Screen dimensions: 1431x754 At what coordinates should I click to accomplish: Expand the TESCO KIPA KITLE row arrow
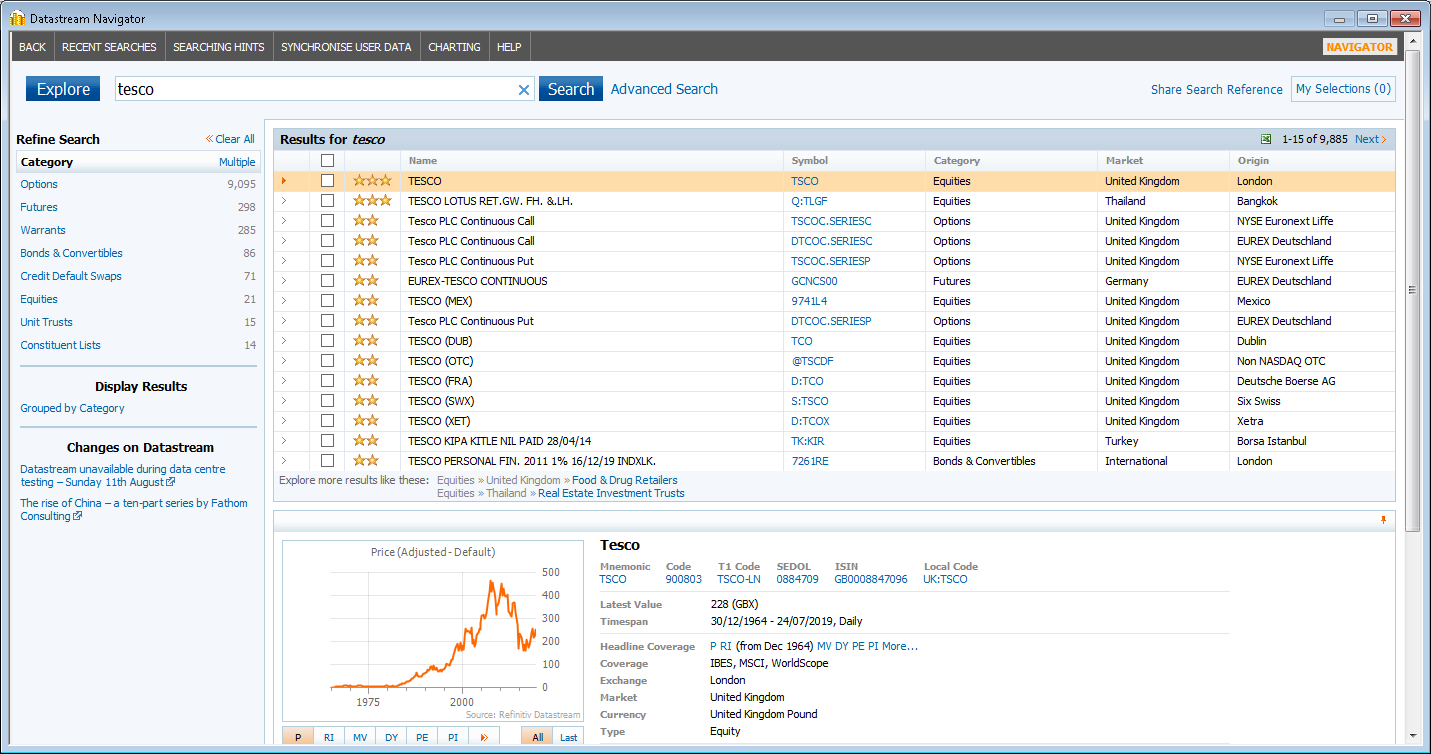(284, 441)
